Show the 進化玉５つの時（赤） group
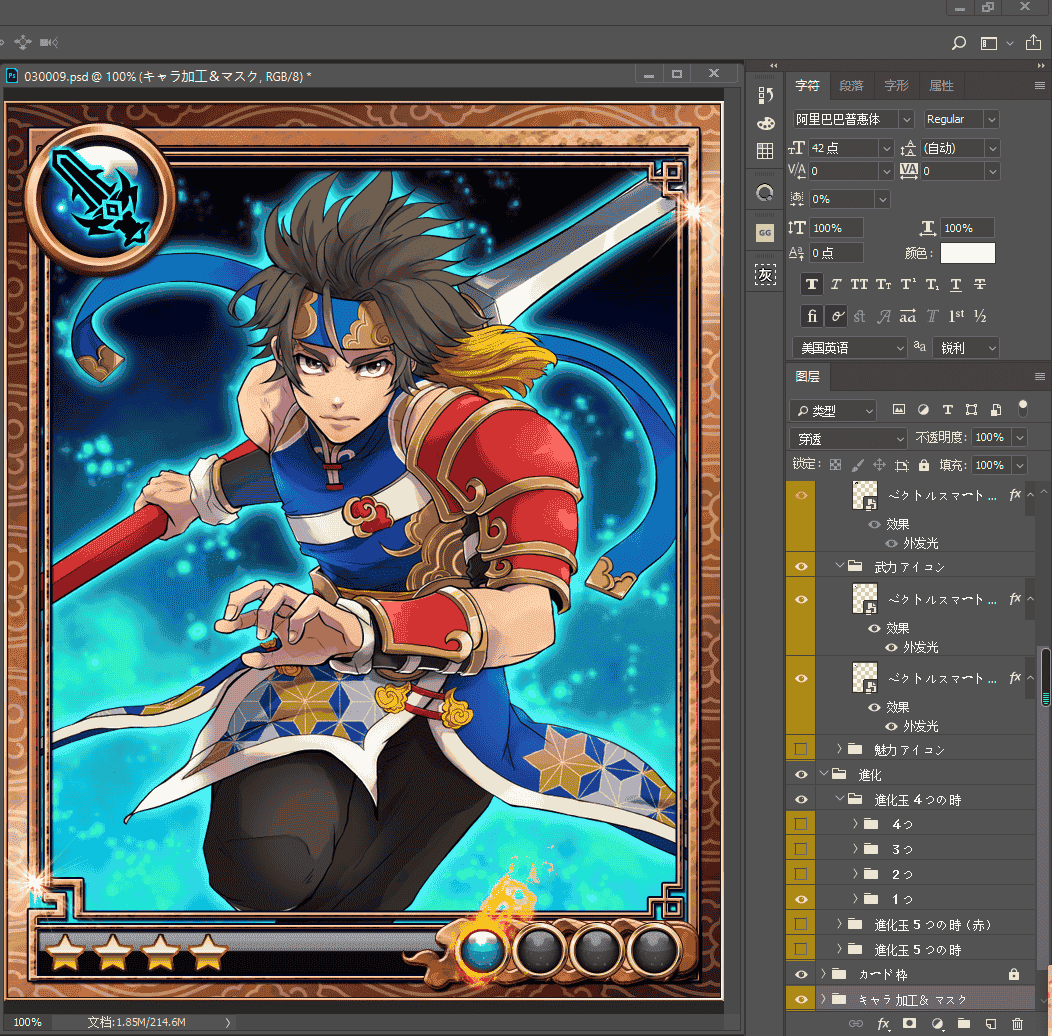 [800, 924]
